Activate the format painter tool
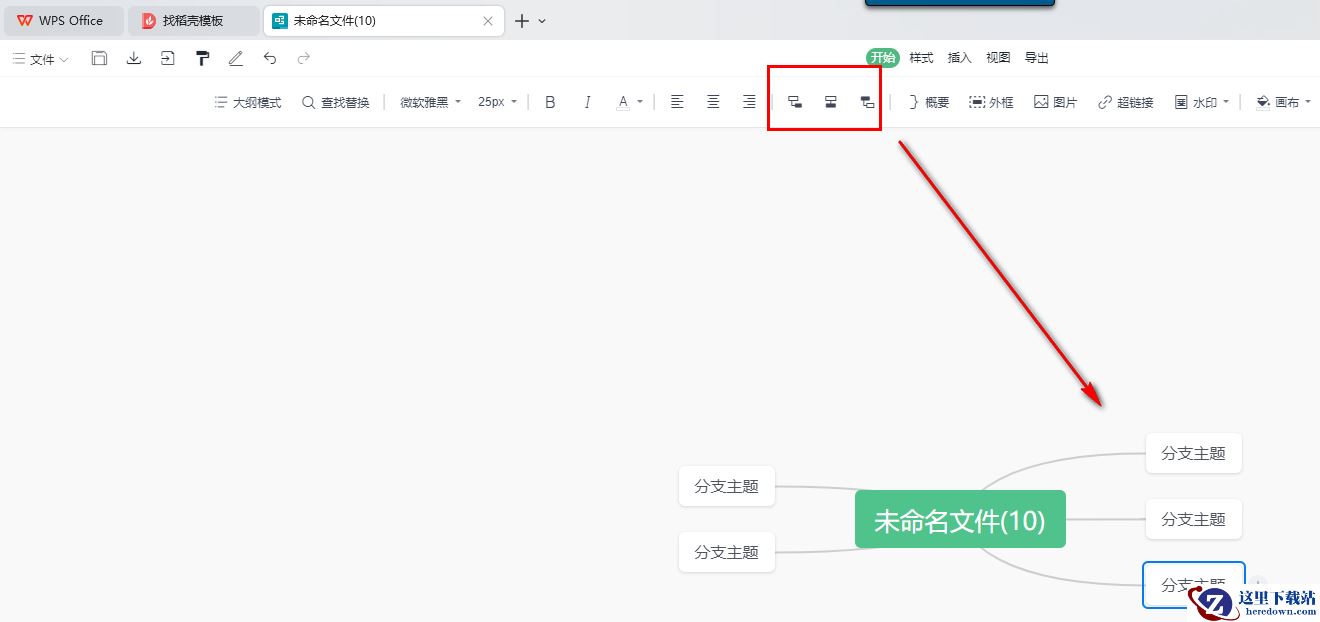1320x622 pixels. [x=203, y=58]
